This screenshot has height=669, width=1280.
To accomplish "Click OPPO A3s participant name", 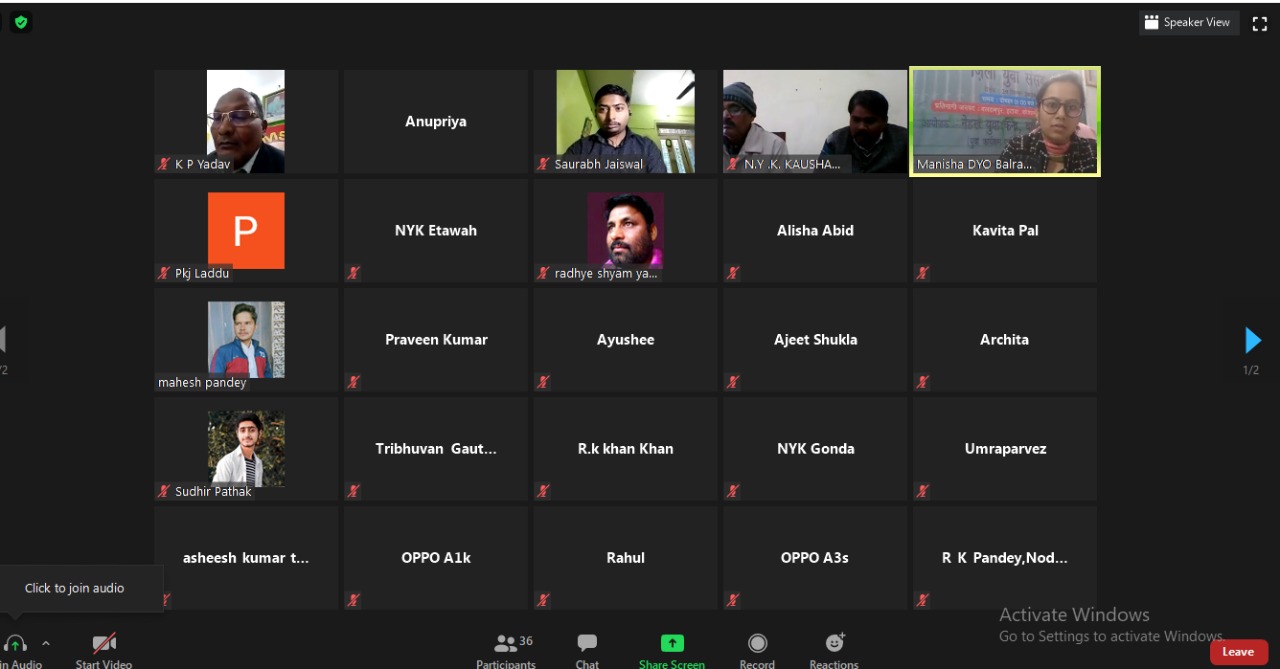I will [815, 557].
